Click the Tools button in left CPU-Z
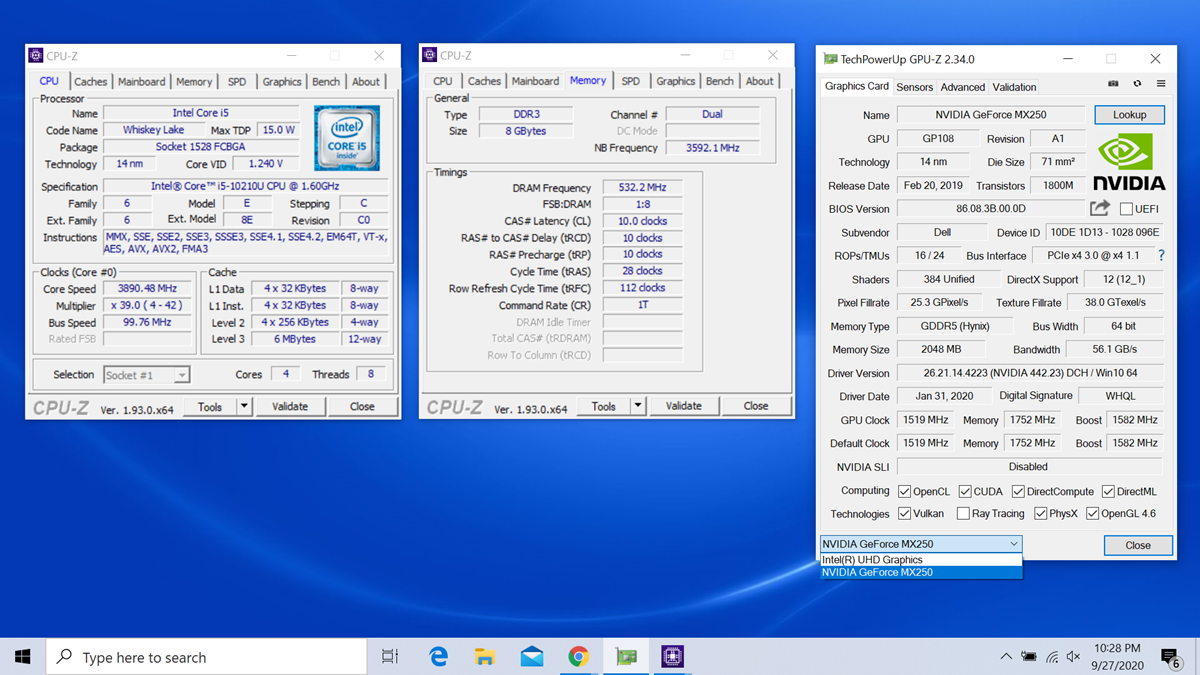The height and width of the screenshot is (675, 1200). tap(210, 407)
